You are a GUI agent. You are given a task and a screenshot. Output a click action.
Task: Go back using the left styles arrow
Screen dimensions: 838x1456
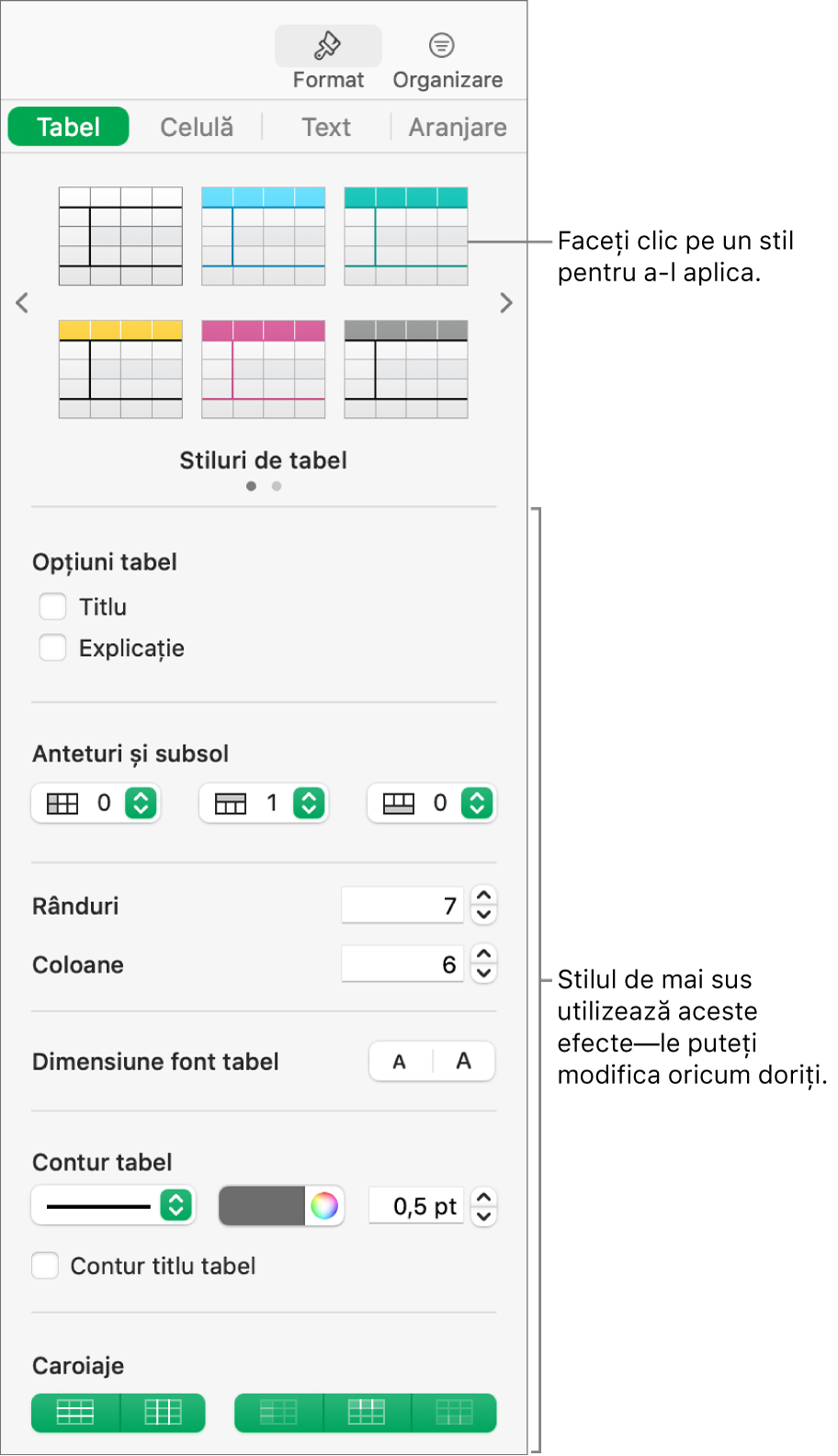(22, 303)
